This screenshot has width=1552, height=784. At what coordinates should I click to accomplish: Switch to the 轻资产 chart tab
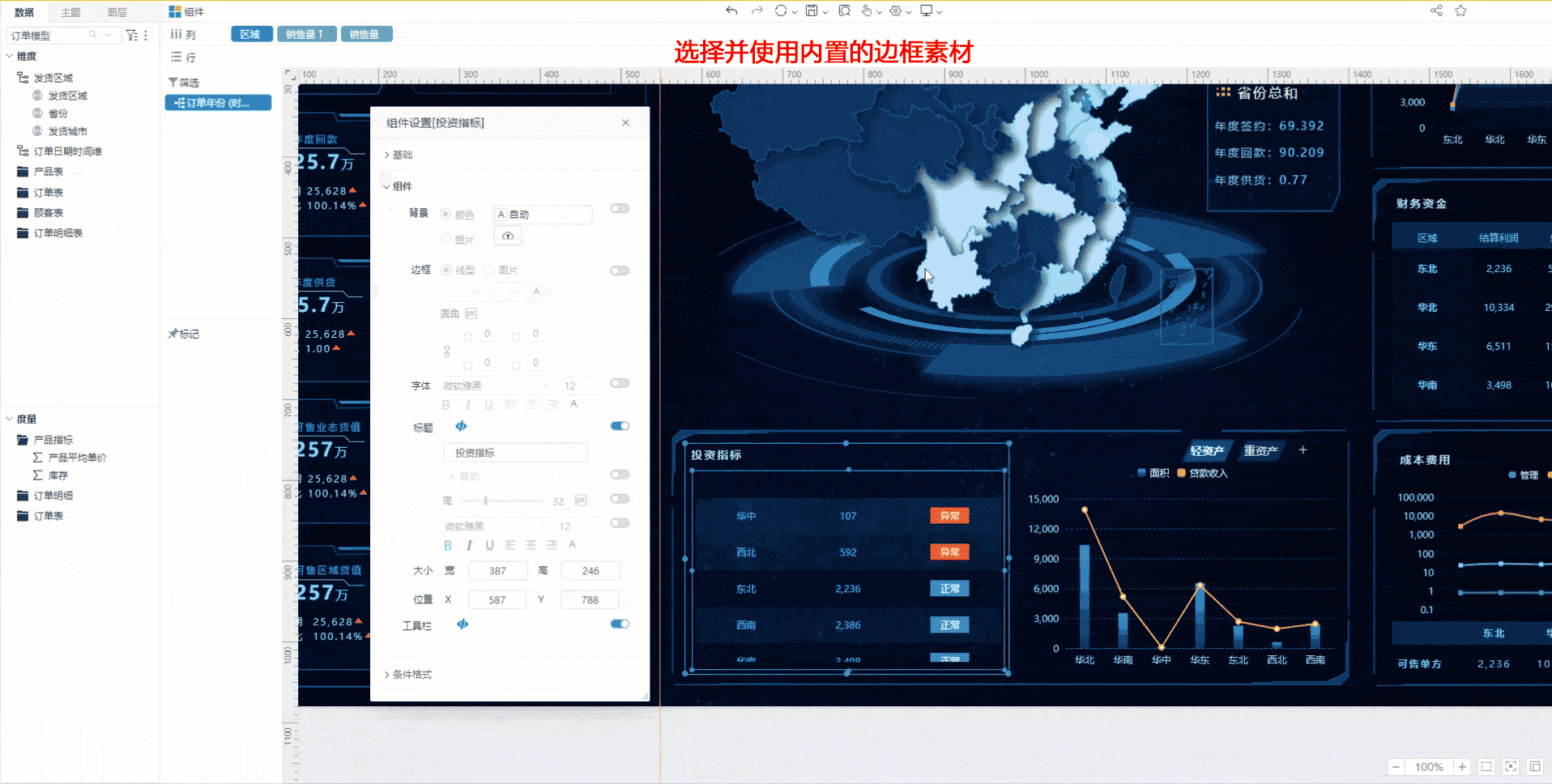click(x=1207, y=450)
